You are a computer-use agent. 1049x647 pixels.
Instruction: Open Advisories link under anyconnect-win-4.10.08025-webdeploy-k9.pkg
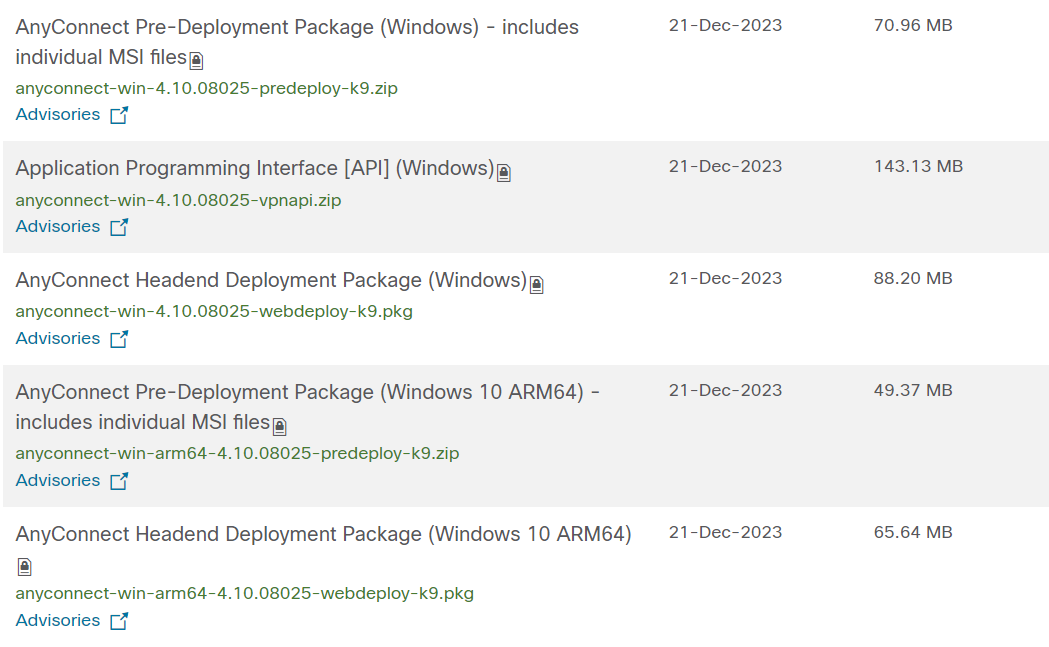pos(58,338)
